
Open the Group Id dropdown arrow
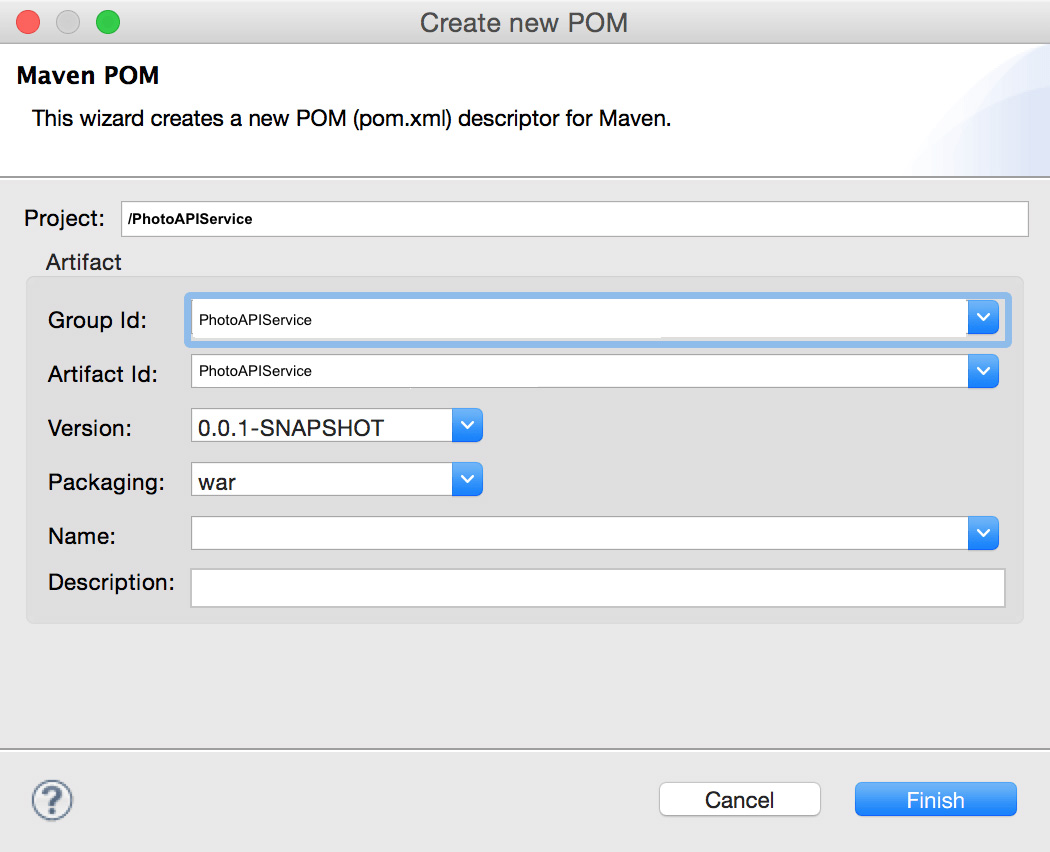983,318
